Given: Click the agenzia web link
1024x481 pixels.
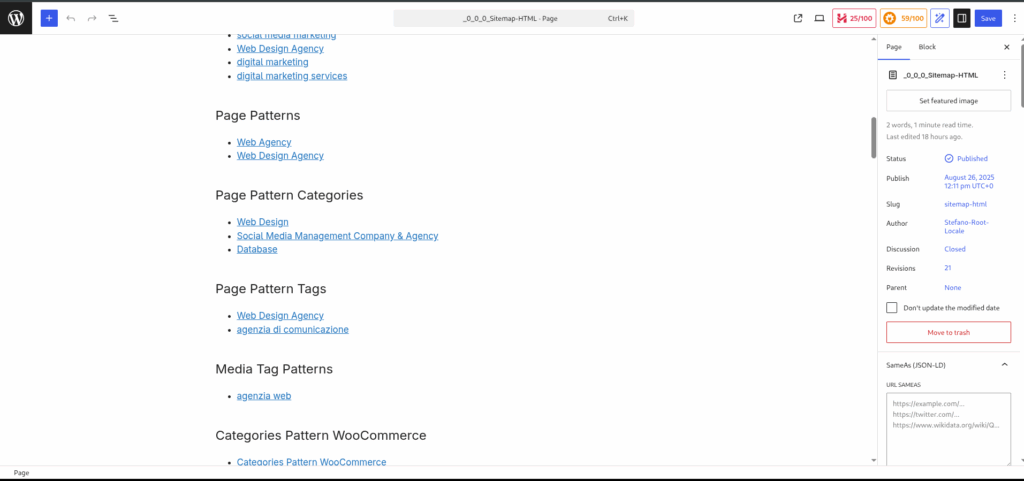Looking at the screenshot, I should pyautogui.click(x=264, y=396).
